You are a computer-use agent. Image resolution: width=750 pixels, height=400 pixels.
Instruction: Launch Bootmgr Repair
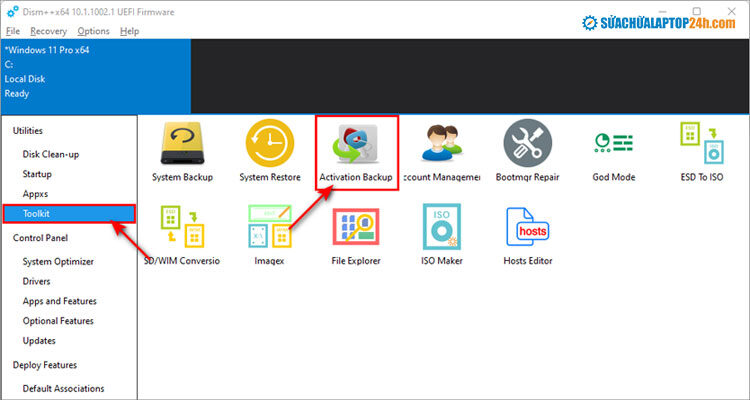click(x=528, y=151)
